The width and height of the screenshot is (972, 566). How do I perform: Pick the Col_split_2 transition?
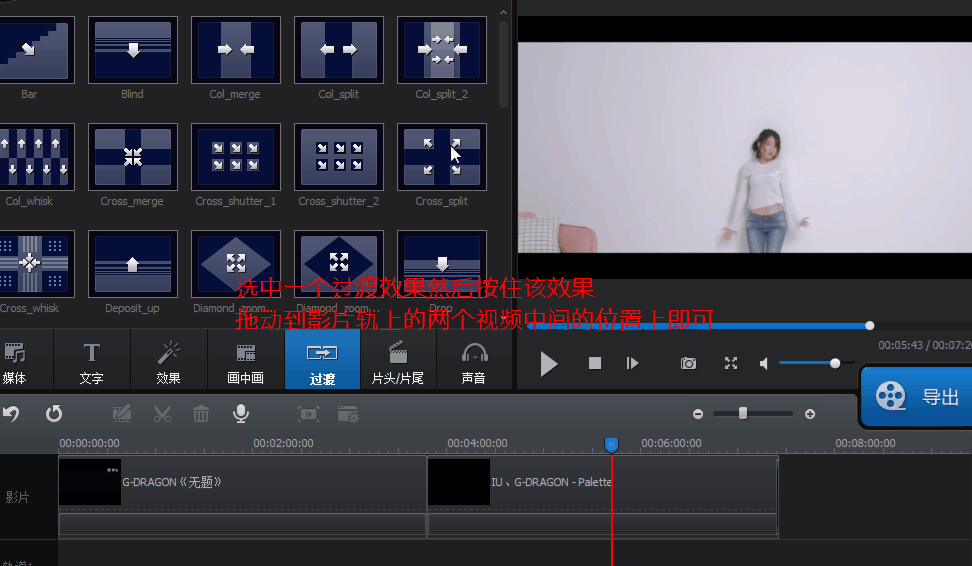coord(441,50)
